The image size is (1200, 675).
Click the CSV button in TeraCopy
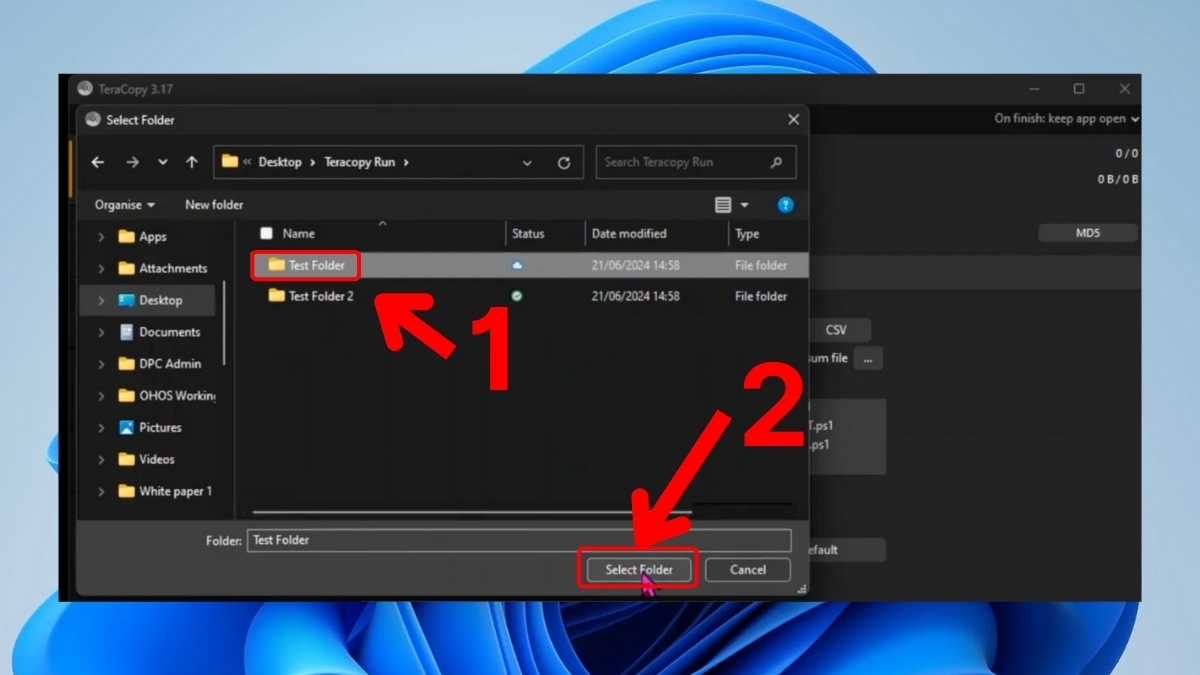[x=836, y=330]
